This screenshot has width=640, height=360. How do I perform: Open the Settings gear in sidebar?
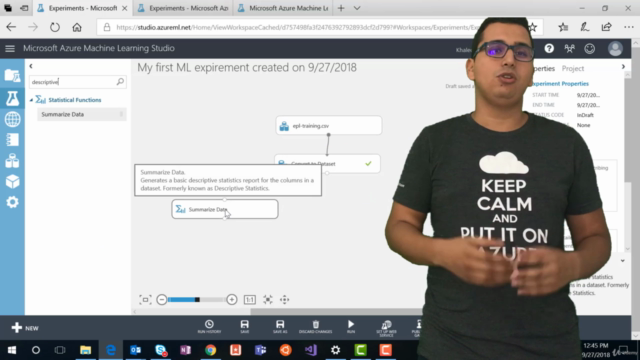(x=12, y=202)
